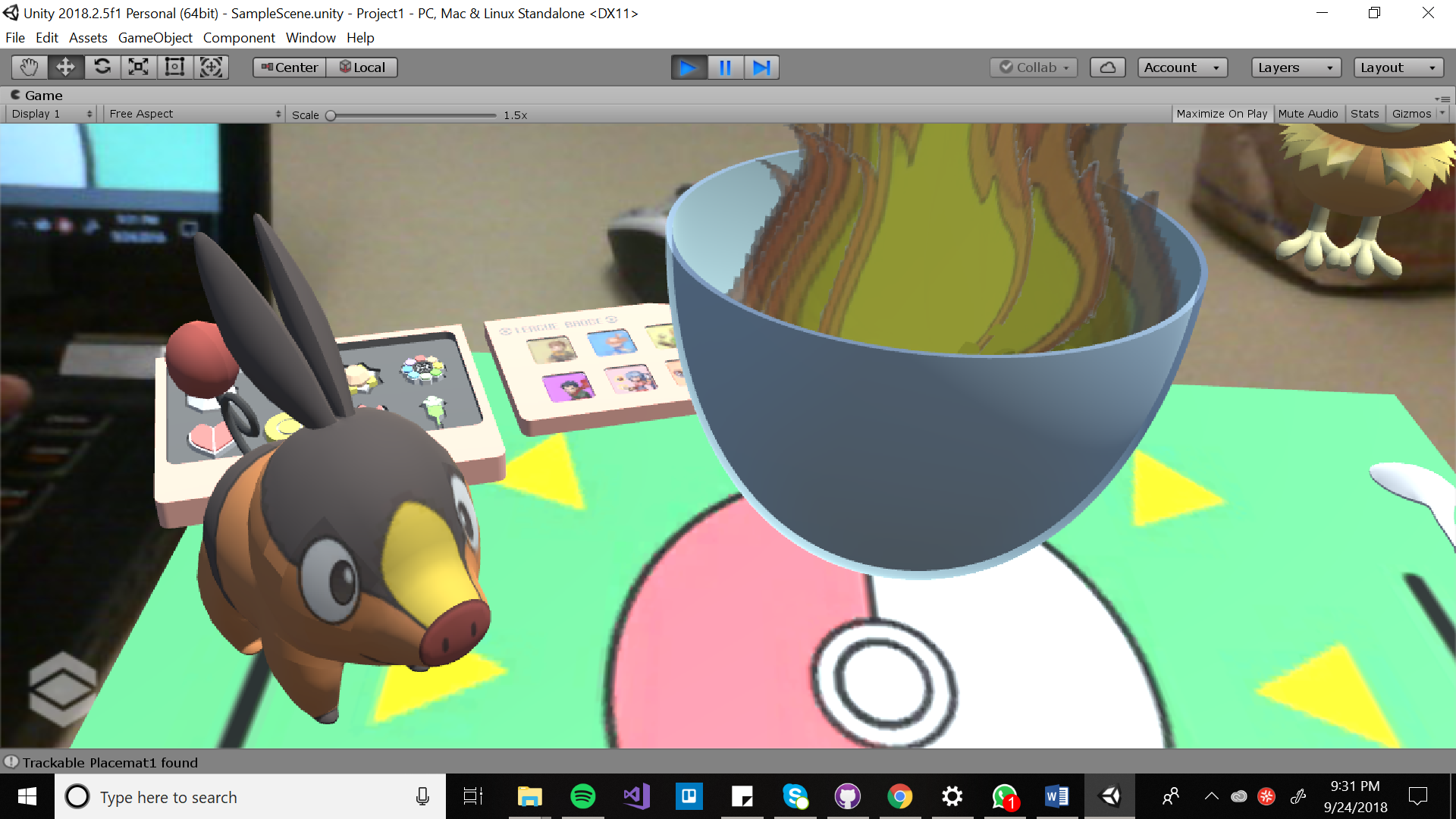Open Action Center notifications
Viewport: 1456px width, 819px height.
point(1417,796)
